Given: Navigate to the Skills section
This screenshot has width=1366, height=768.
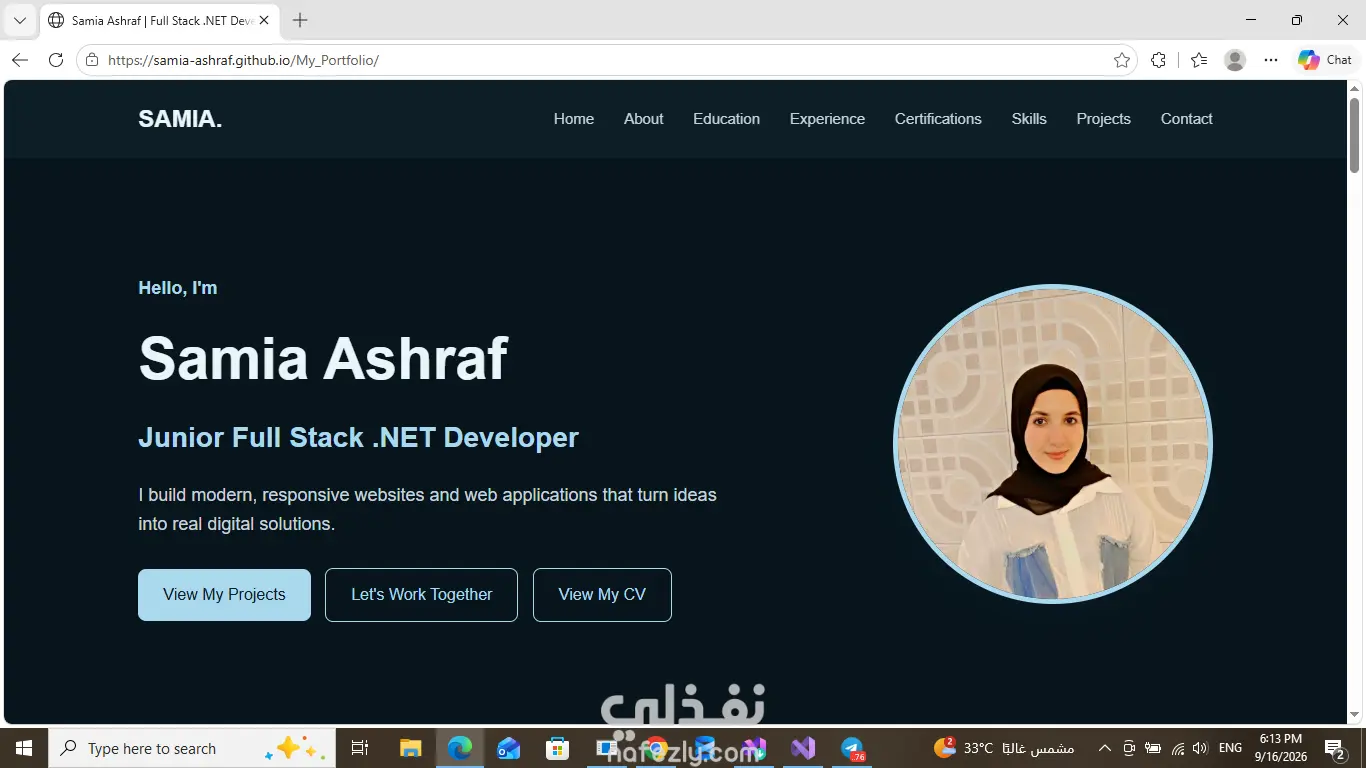Looking at the screenshot, I should pos(1029,119).
